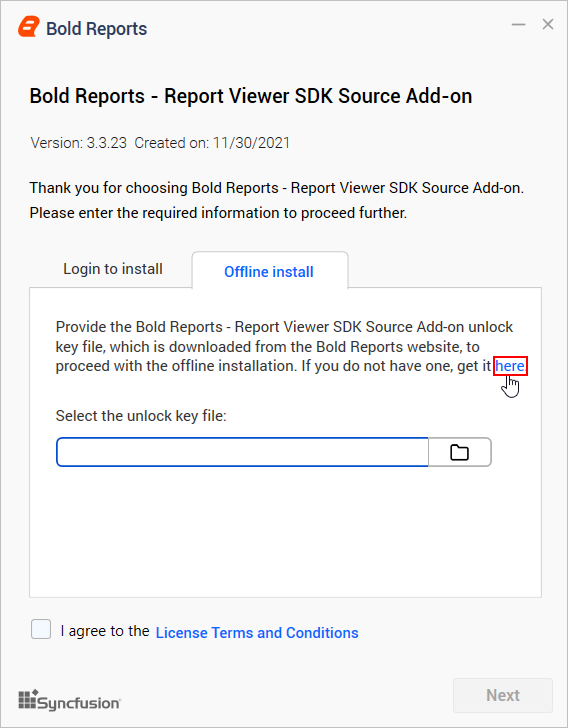568x728 pixels.
Task: Follow the 'here' link to get unlock key
Action: (x=510, y=366)
